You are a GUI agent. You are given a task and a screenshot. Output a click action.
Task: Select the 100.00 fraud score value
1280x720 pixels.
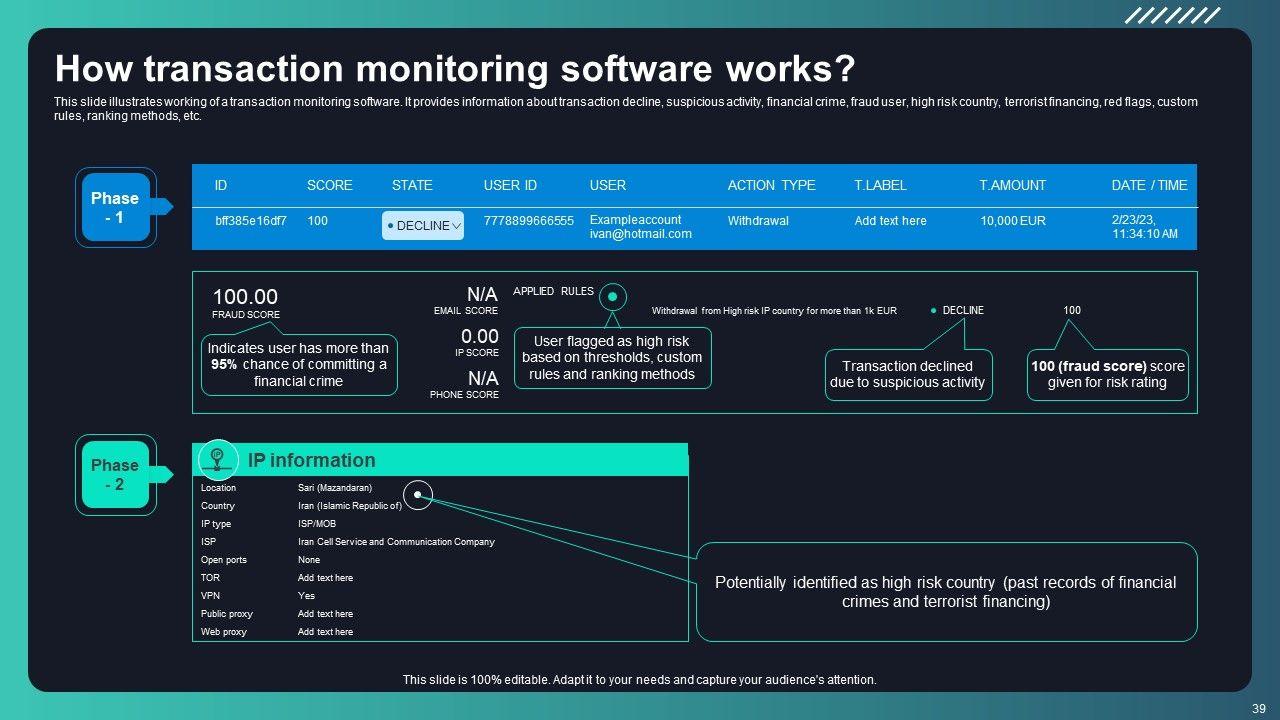point(245,297)
